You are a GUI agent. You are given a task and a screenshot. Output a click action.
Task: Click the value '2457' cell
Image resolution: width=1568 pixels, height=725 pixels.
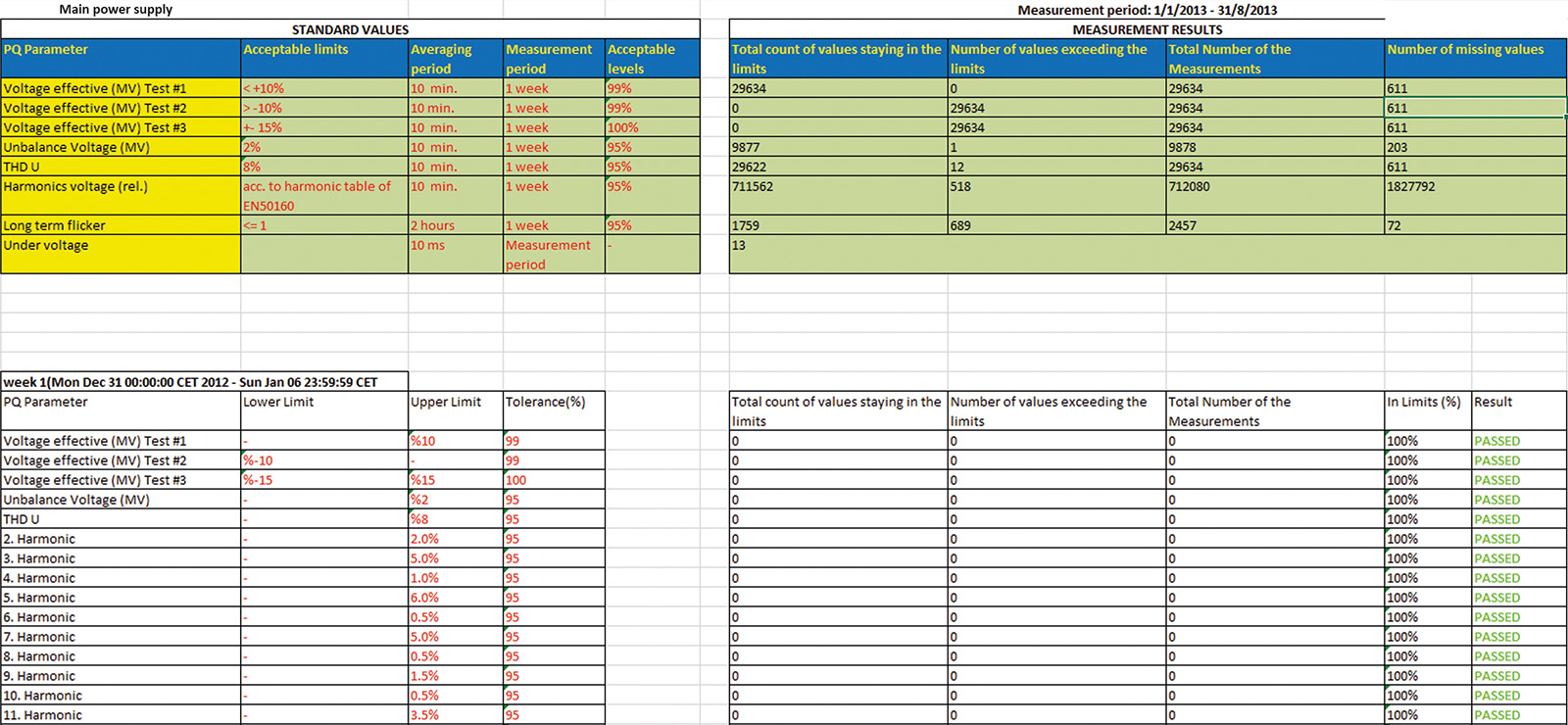point(1275,225)
